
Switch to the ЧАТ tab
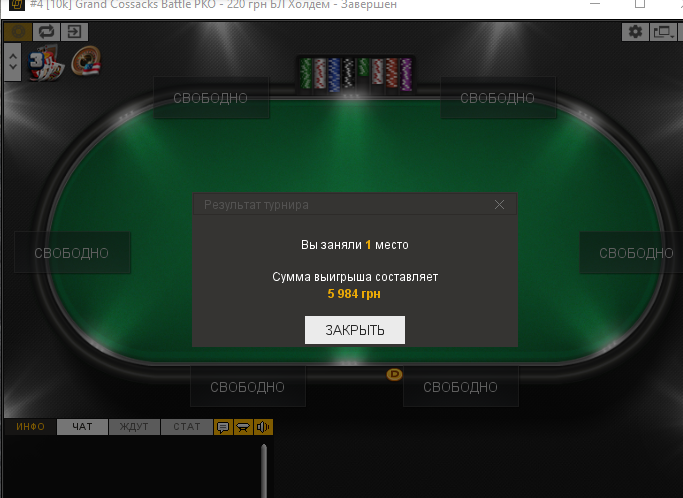pyautogui.click(x=82, y=427)
